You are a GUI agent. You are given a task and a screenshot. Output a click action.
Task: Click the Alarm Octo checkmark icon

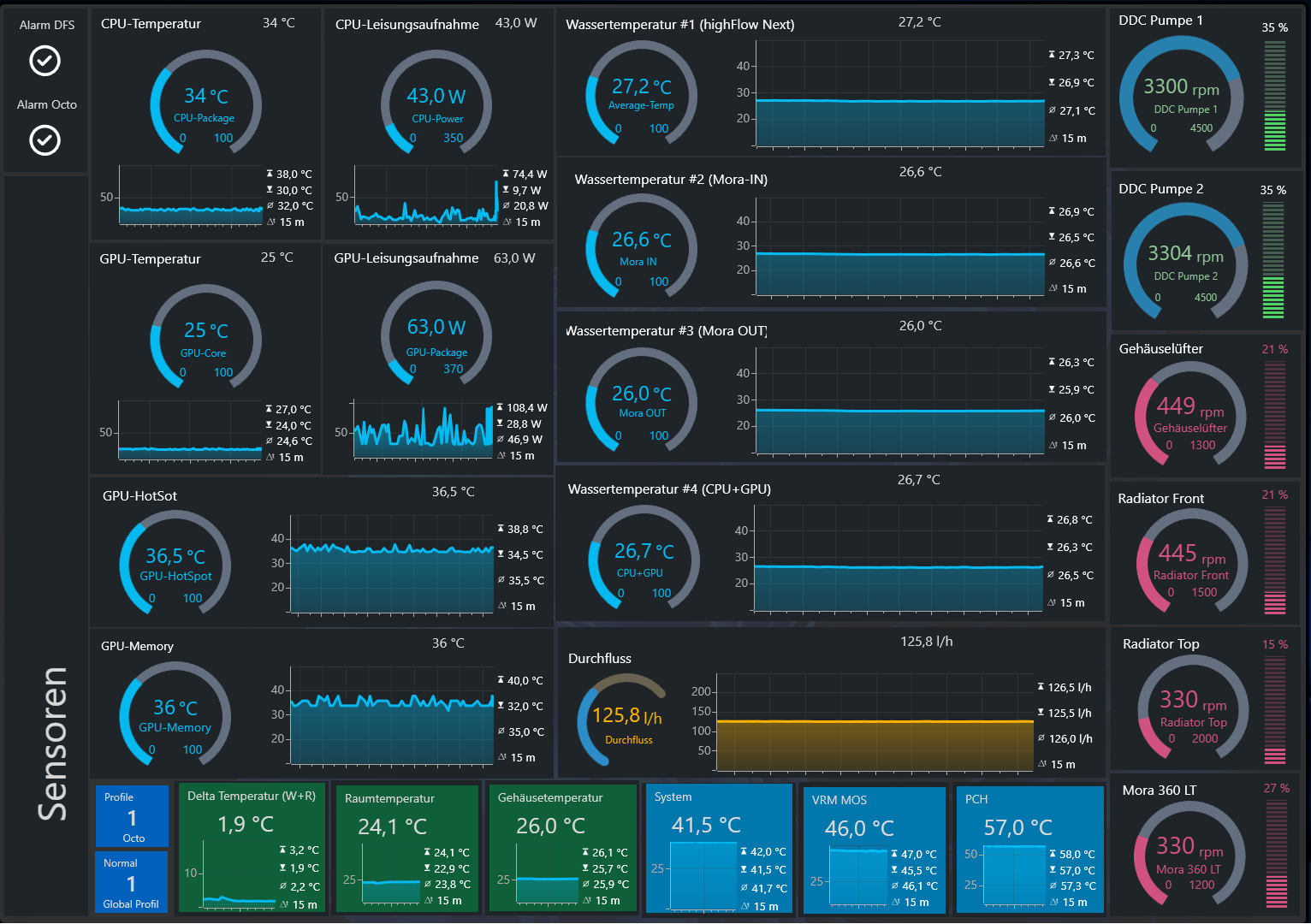pos(45,139)
